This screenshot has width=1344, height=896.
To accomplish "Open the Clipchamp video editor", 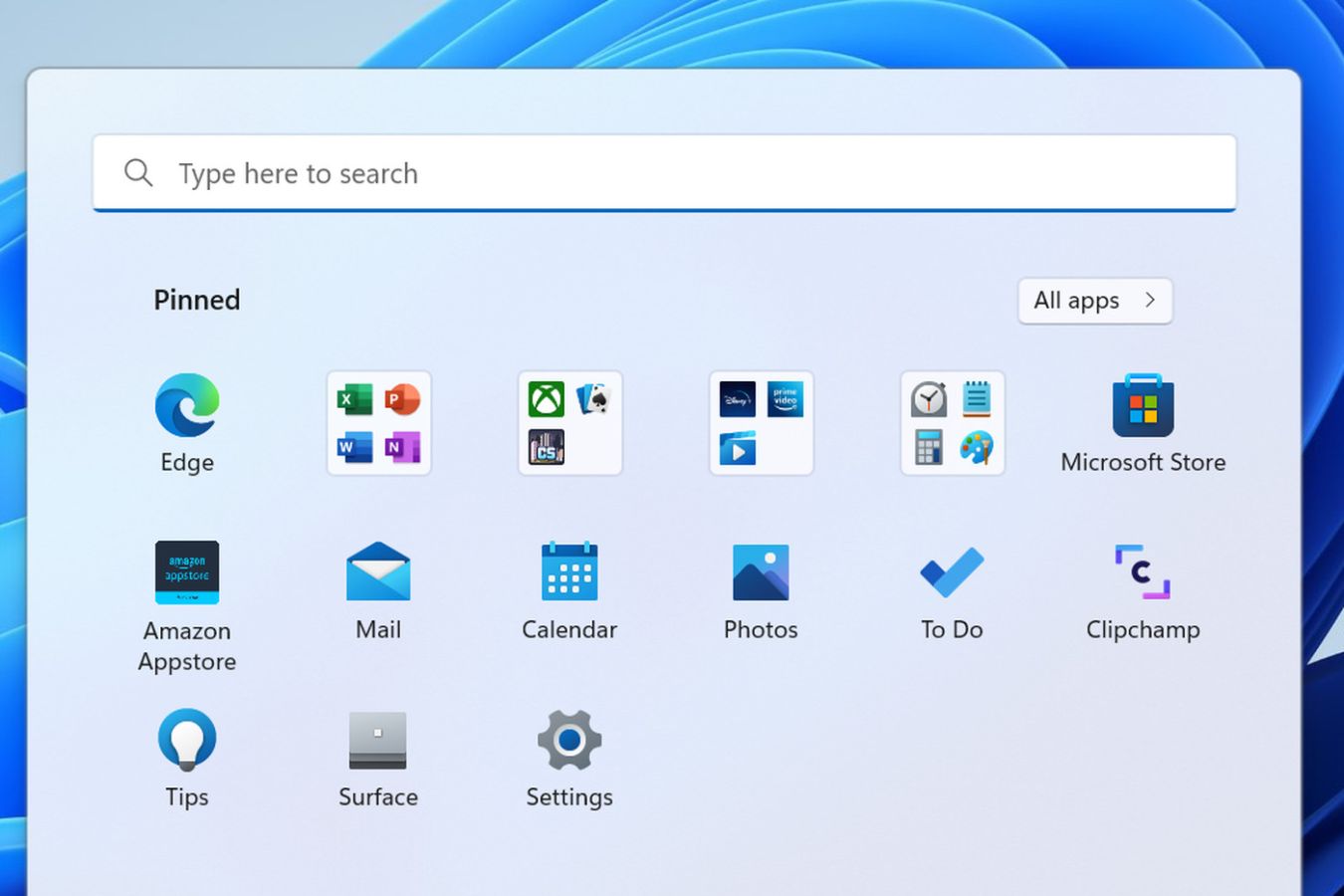I will pyautogui.click(x=1143, y=572).
